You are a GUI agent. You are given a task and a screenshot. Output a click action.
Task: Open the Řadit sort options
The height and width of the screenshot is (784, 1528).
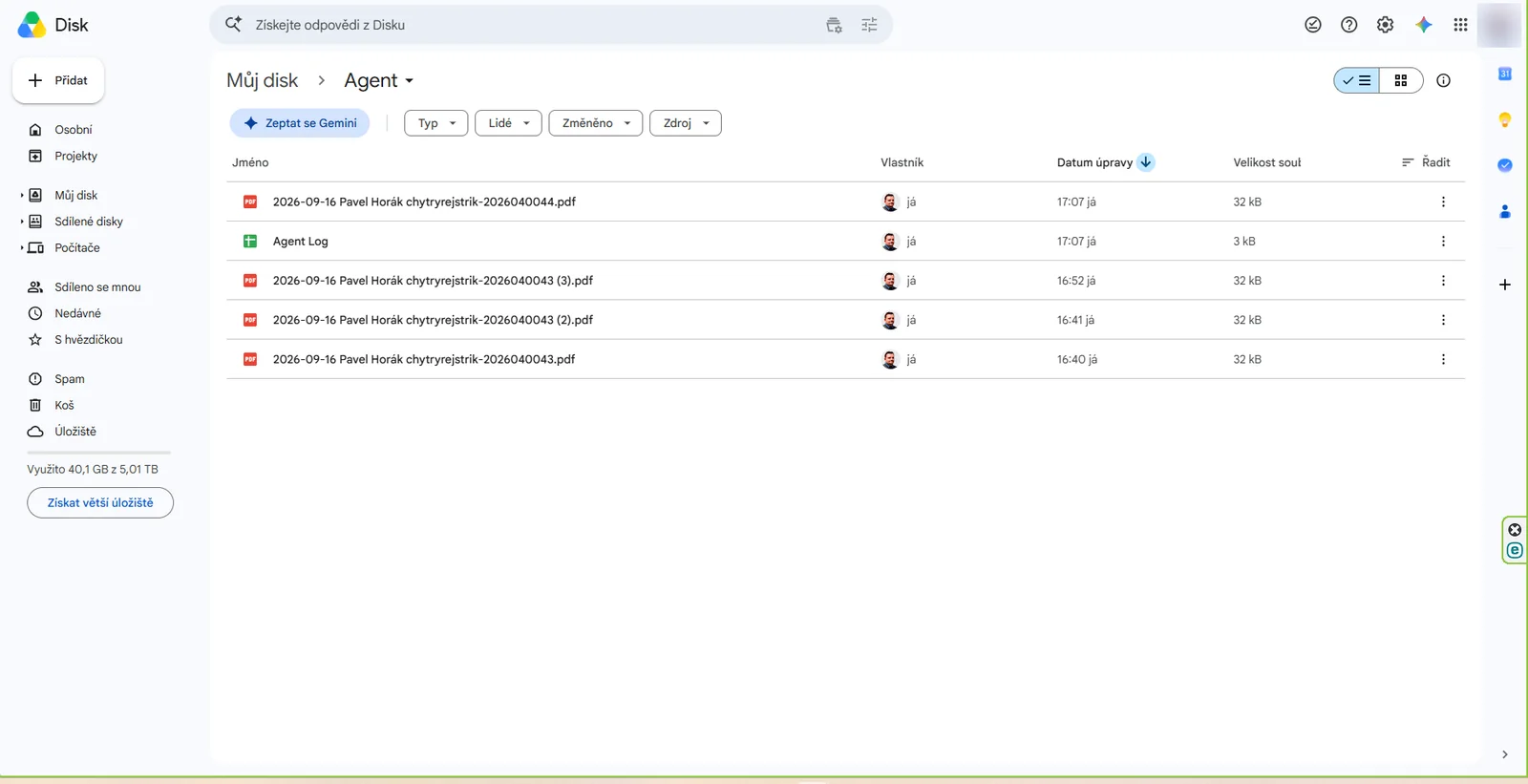coord(1425,162)
